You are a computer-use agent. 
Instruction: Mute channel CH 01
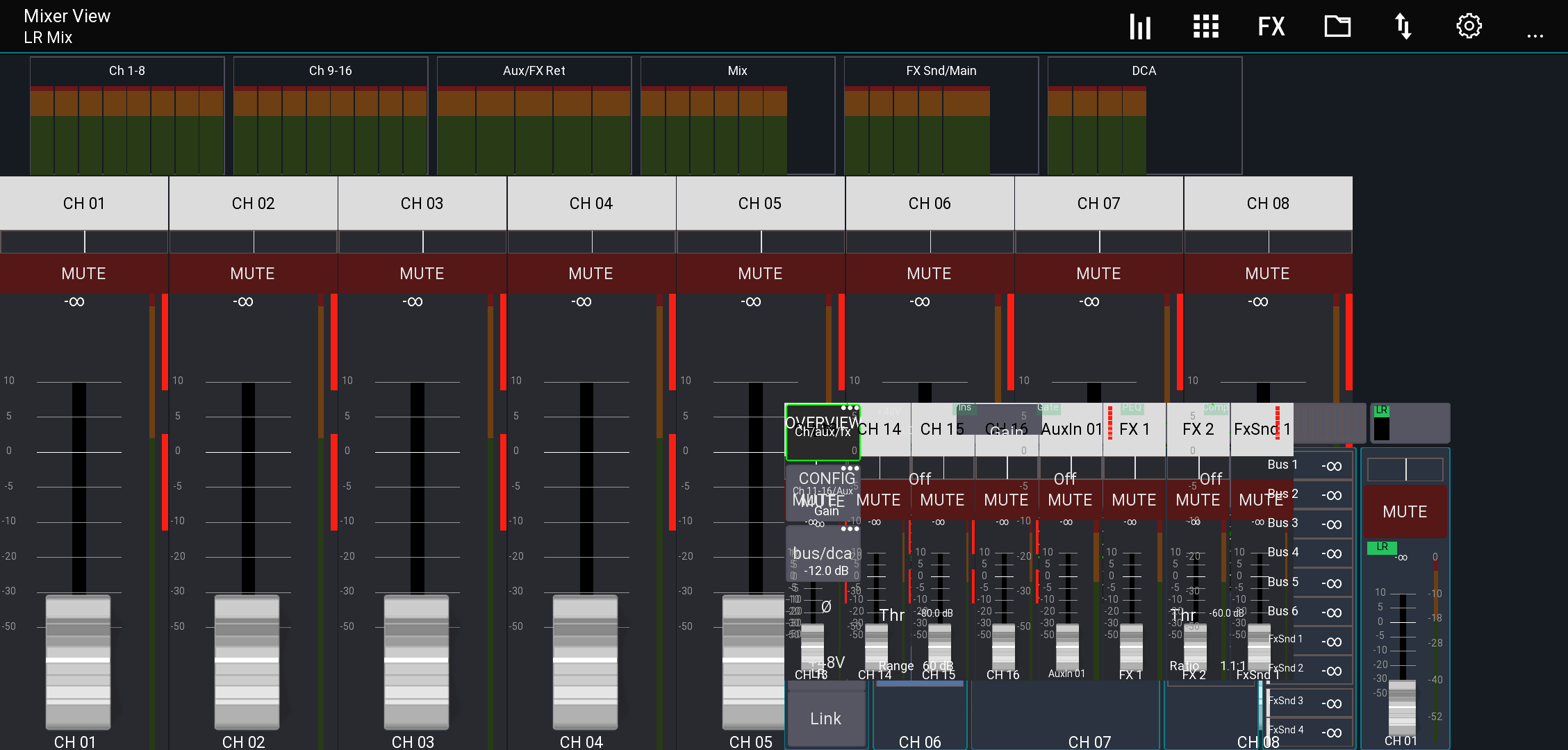point(83,274)
